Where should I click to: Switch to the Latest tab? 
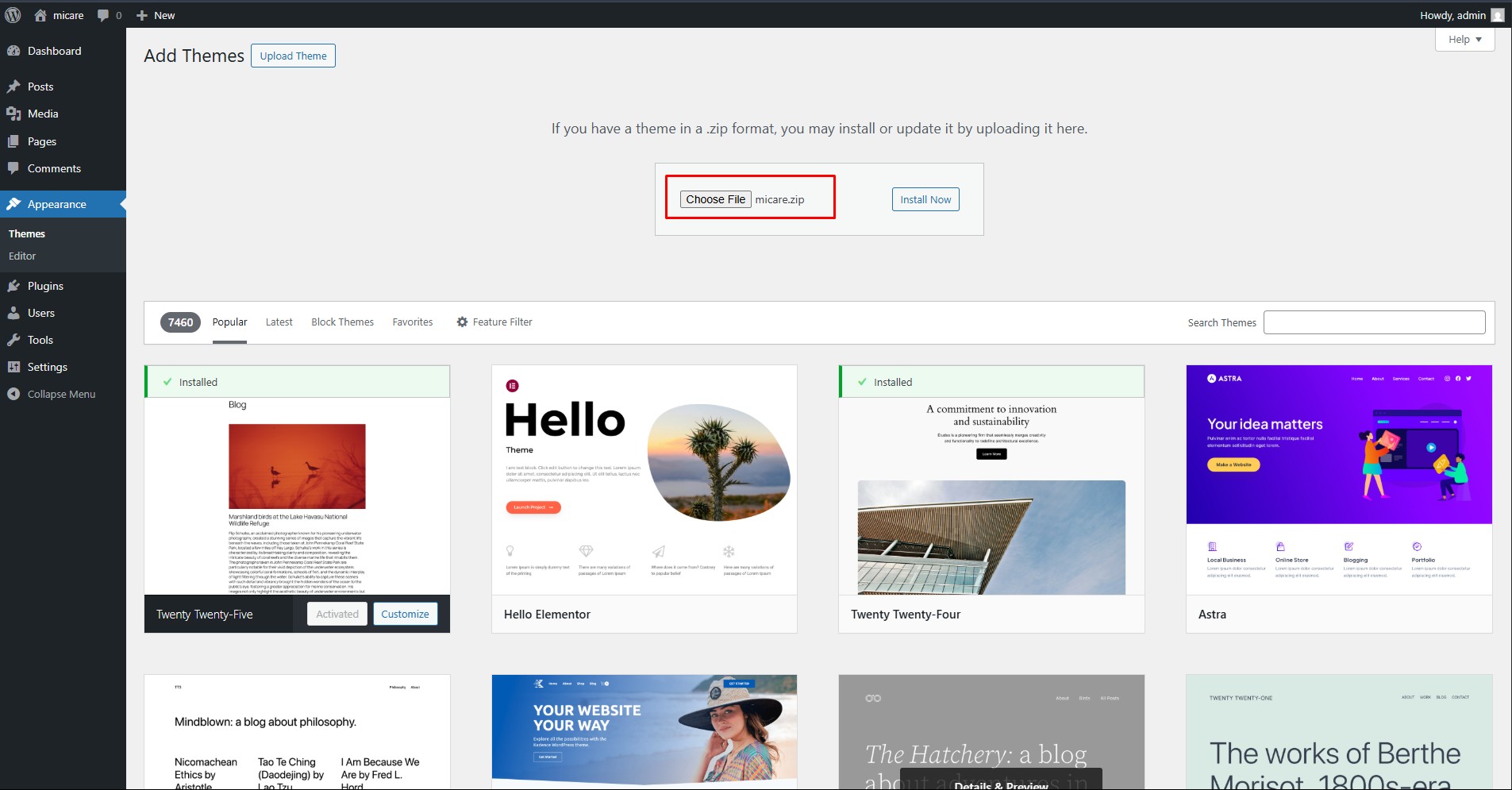pos(279,322)
